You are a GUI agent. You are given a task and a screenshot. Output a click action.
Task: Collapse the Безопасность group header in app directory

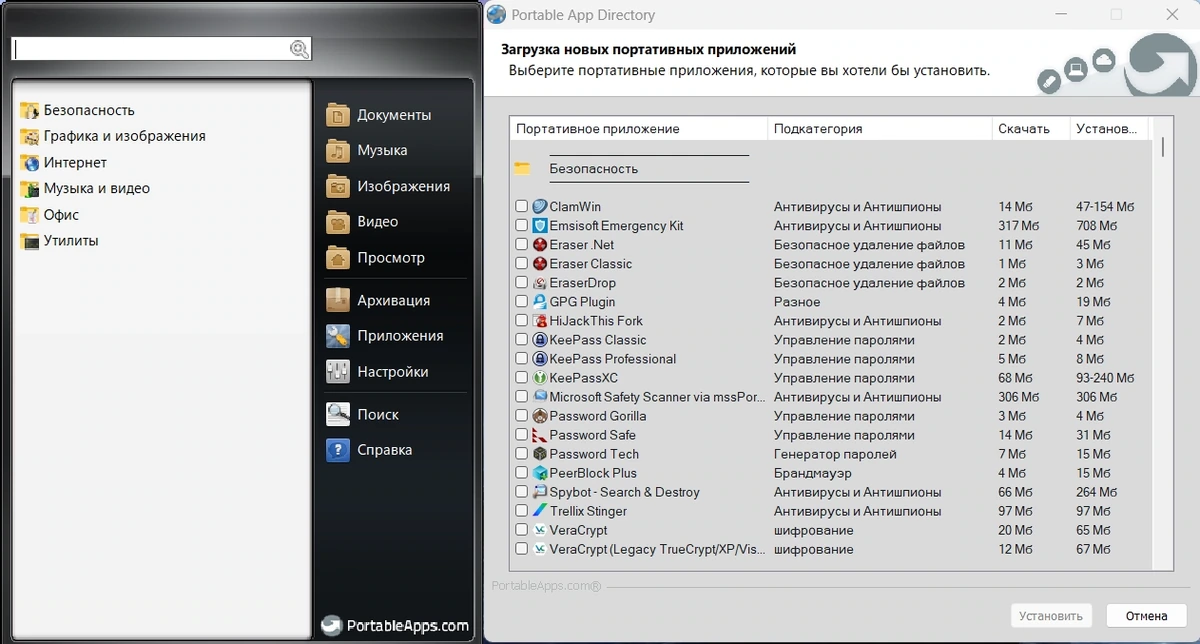point(593,169)
